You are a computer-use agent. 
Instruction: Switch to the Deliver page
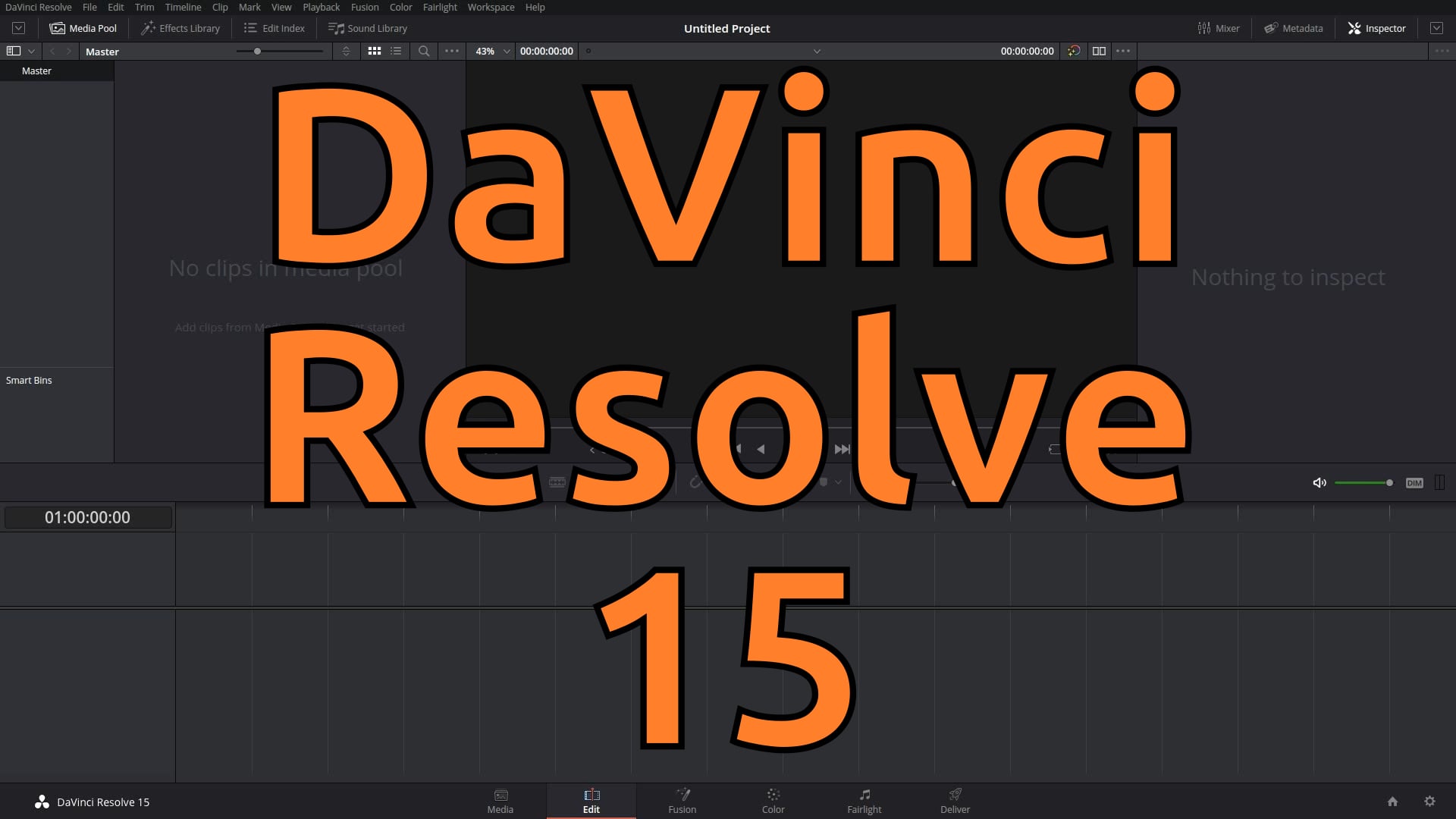(955, 800)
